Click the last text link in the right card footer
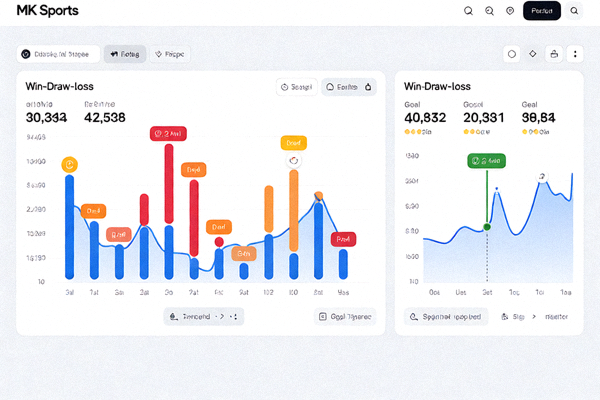 (x=556, y=317)
